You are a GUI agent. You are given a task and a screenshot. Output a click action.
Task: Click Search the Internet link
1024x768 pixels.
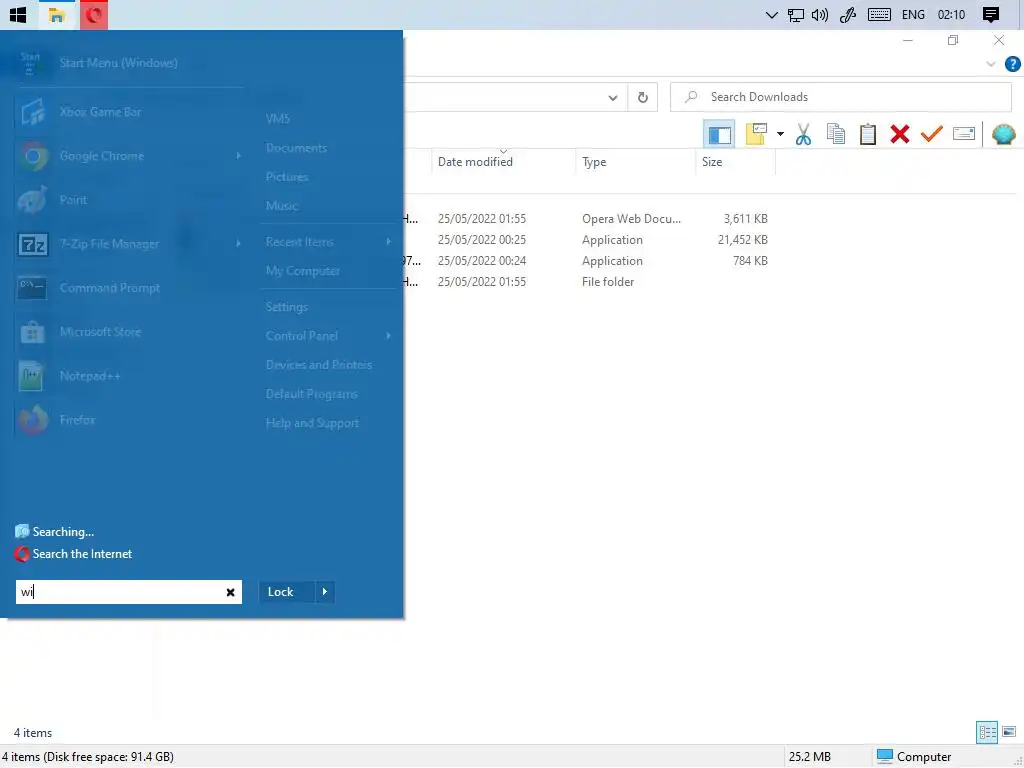tap(74, 554)
